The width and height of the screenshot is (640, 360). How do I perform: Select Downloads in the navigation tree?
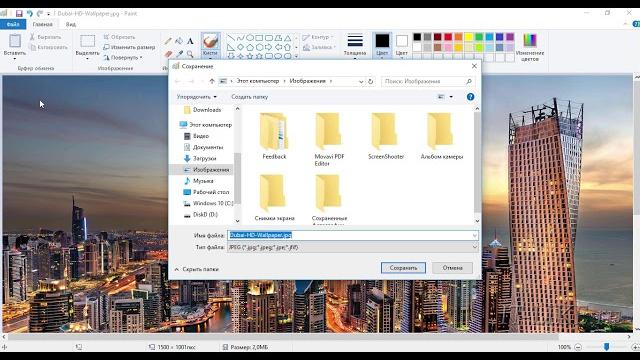pyautogui.click(x=207, y=110)
